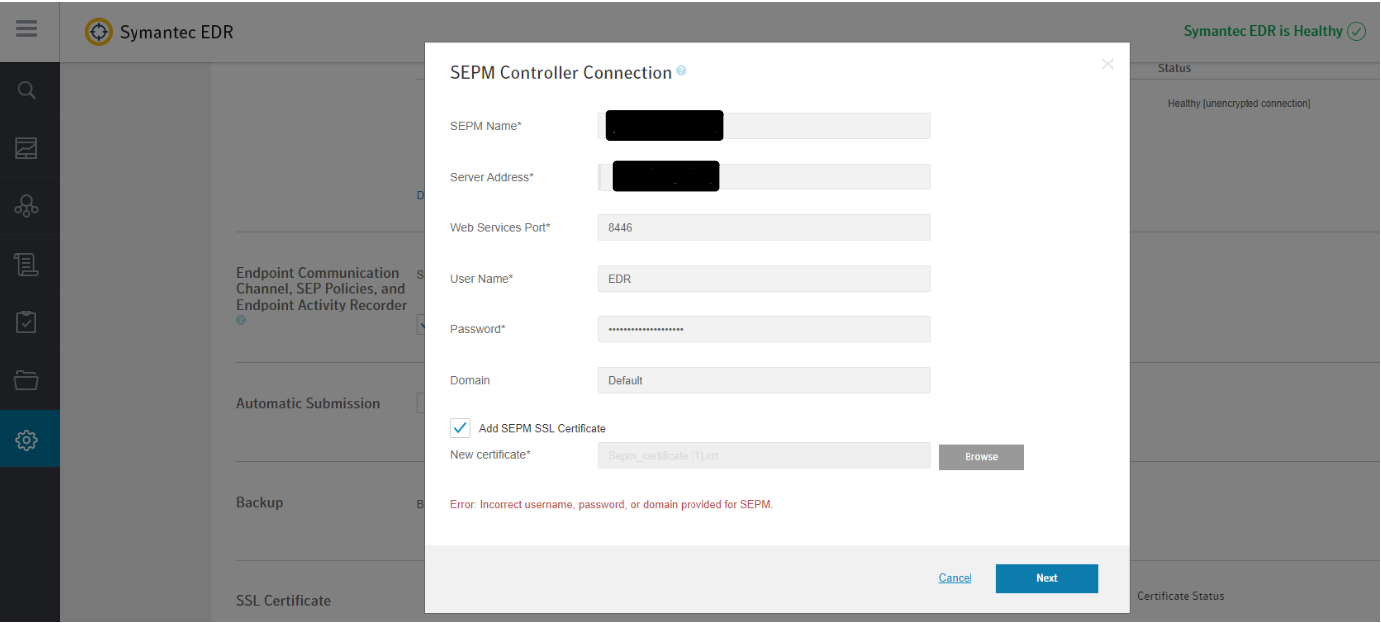
Task: Open help next to SEPM Controller Connection title
Action: [681, 71]
